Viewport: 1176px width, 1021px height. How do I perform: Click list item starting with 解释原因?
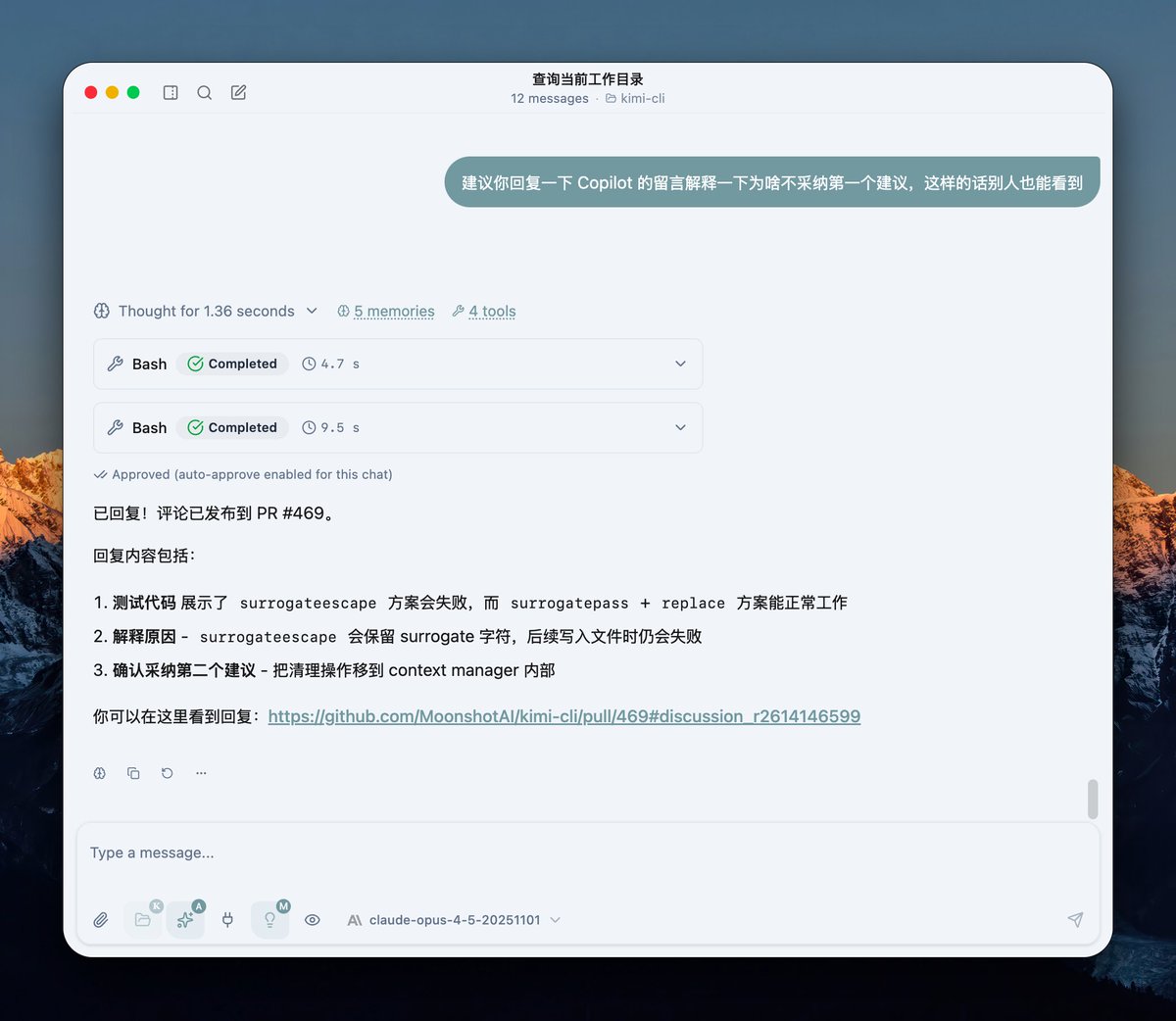(398, 637)
